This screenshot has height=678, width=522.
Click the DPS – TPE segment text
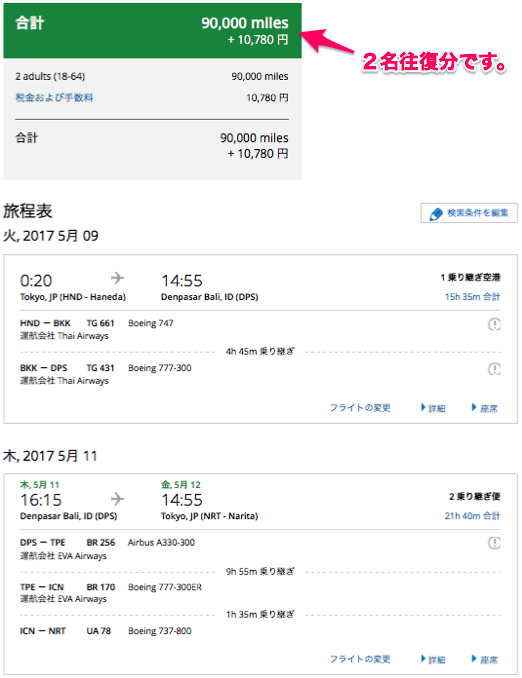(x=43, y=542)
